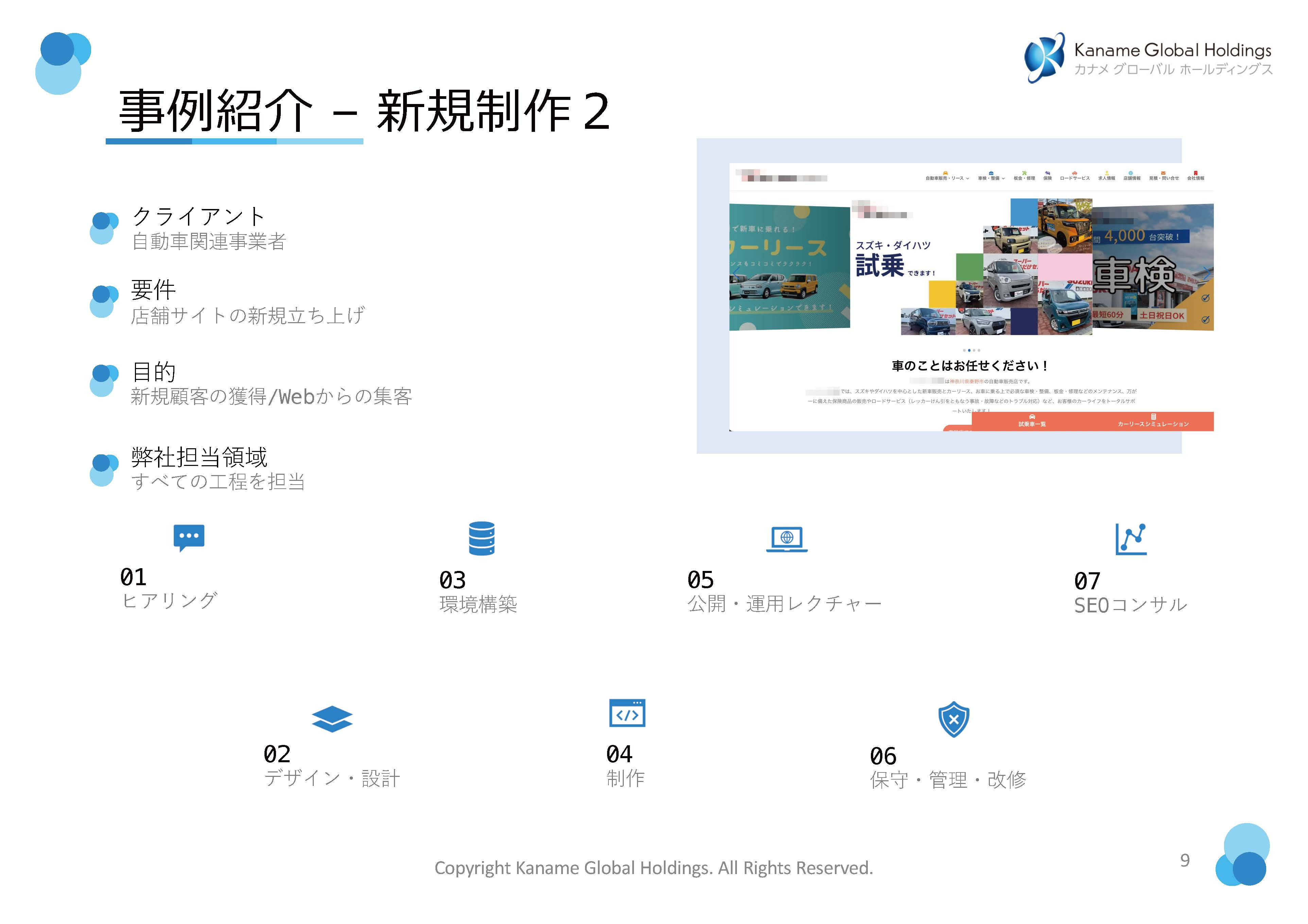Open the 車検・整備 dropdown chevron
This screenshot has height=924, width=1308.
pos(1004,178)
